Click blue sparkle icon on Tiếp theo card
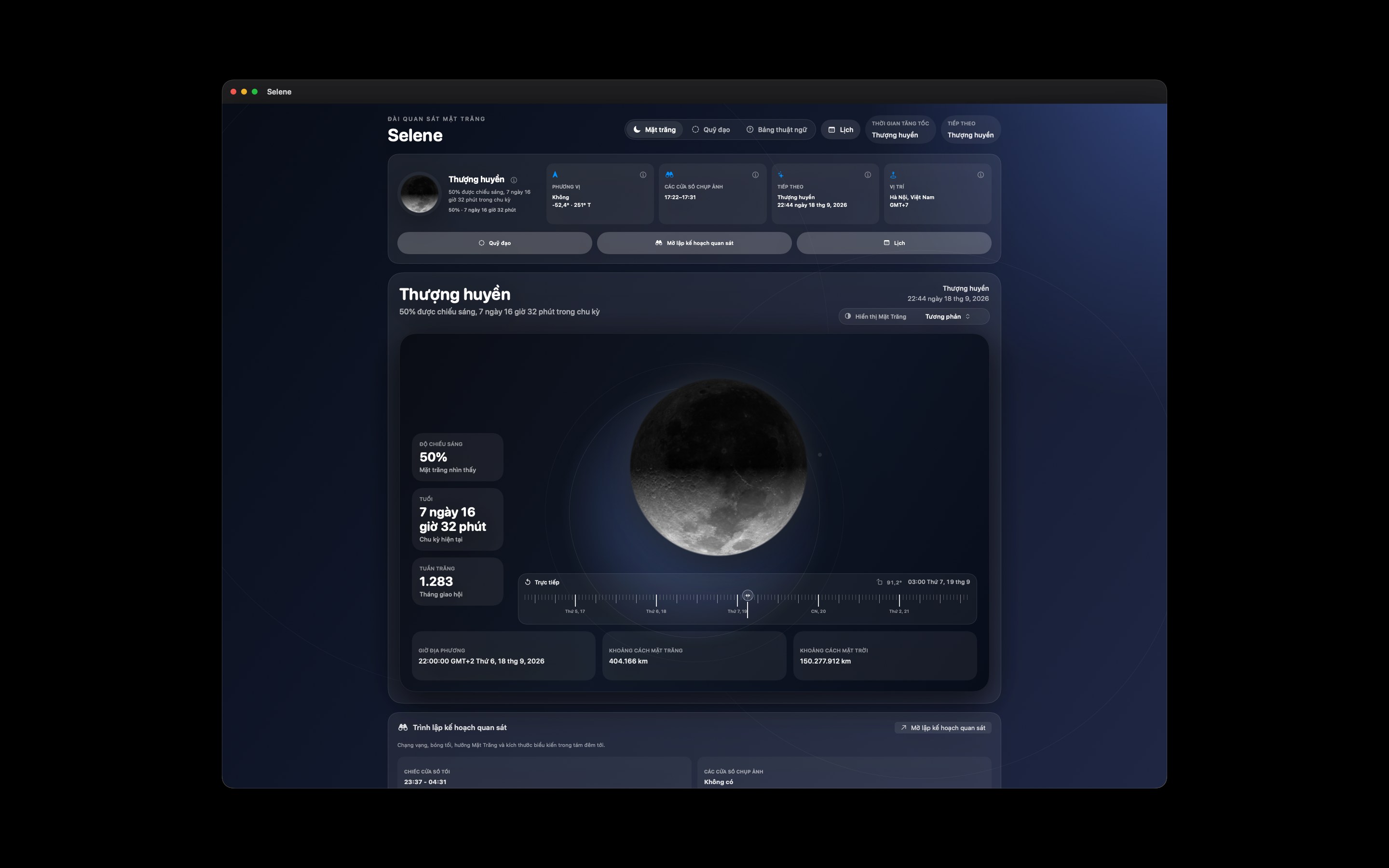 click(781, 175)
